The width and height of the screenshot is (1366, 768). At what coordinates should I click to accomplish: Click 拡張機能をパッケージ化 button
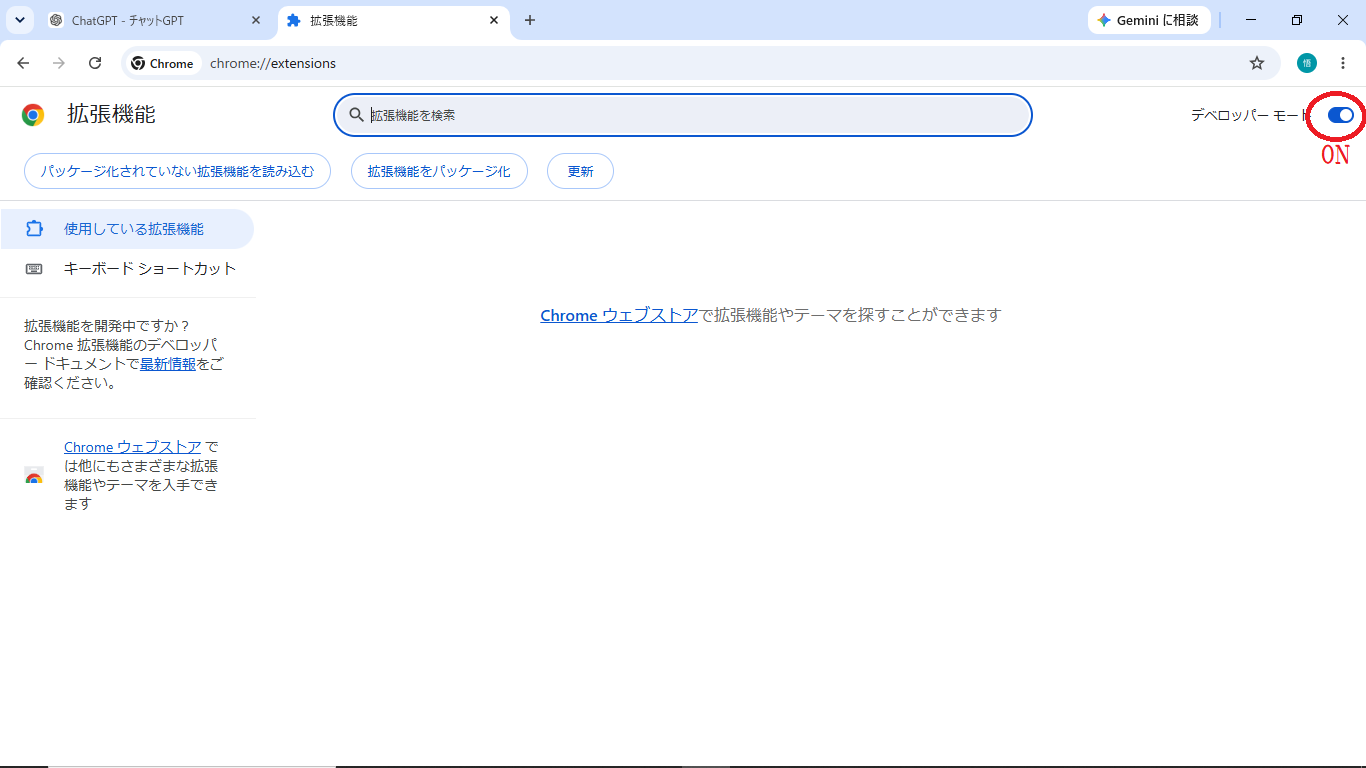[x=439, y=171]
